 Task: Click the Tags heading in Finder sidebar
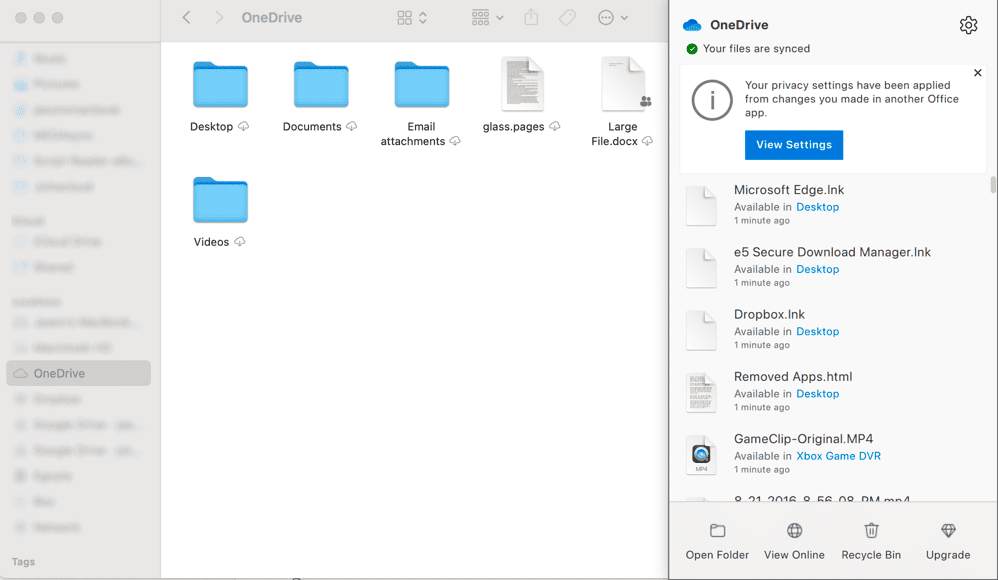point(24,562)
